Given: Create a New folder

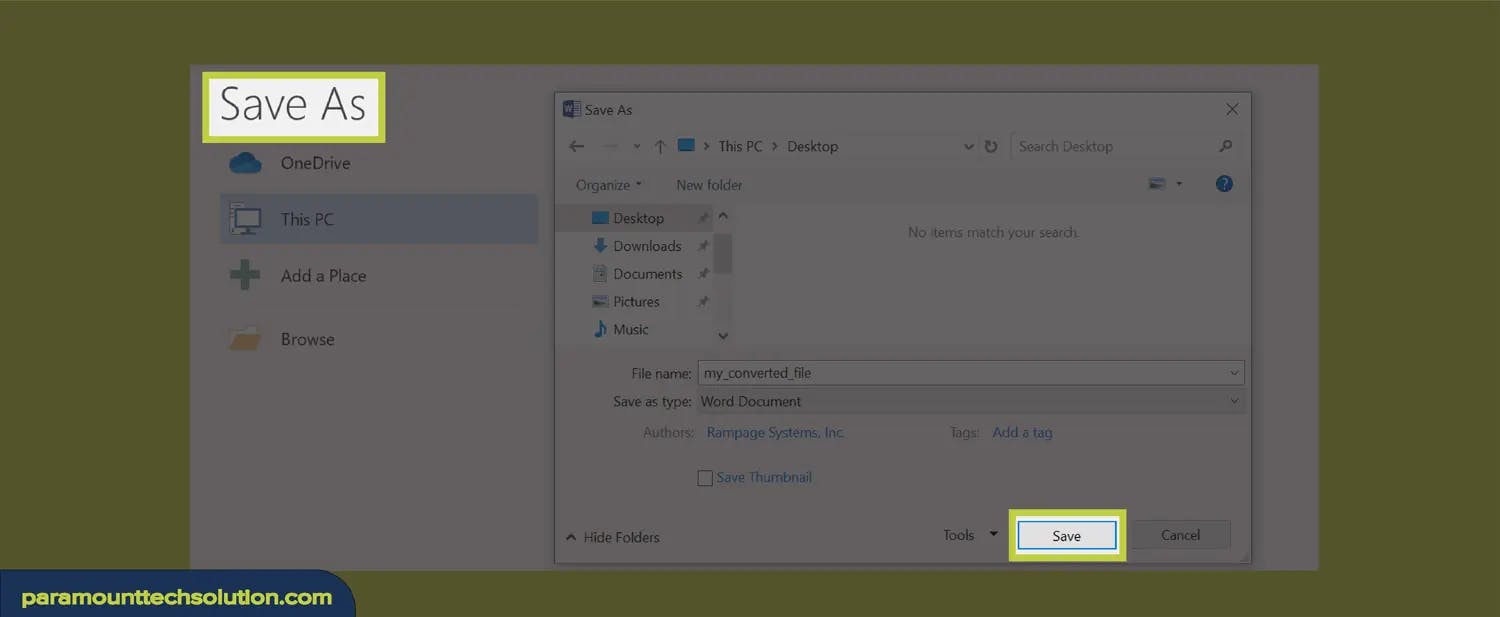Looking at the screenshot, I should (709, 185).
